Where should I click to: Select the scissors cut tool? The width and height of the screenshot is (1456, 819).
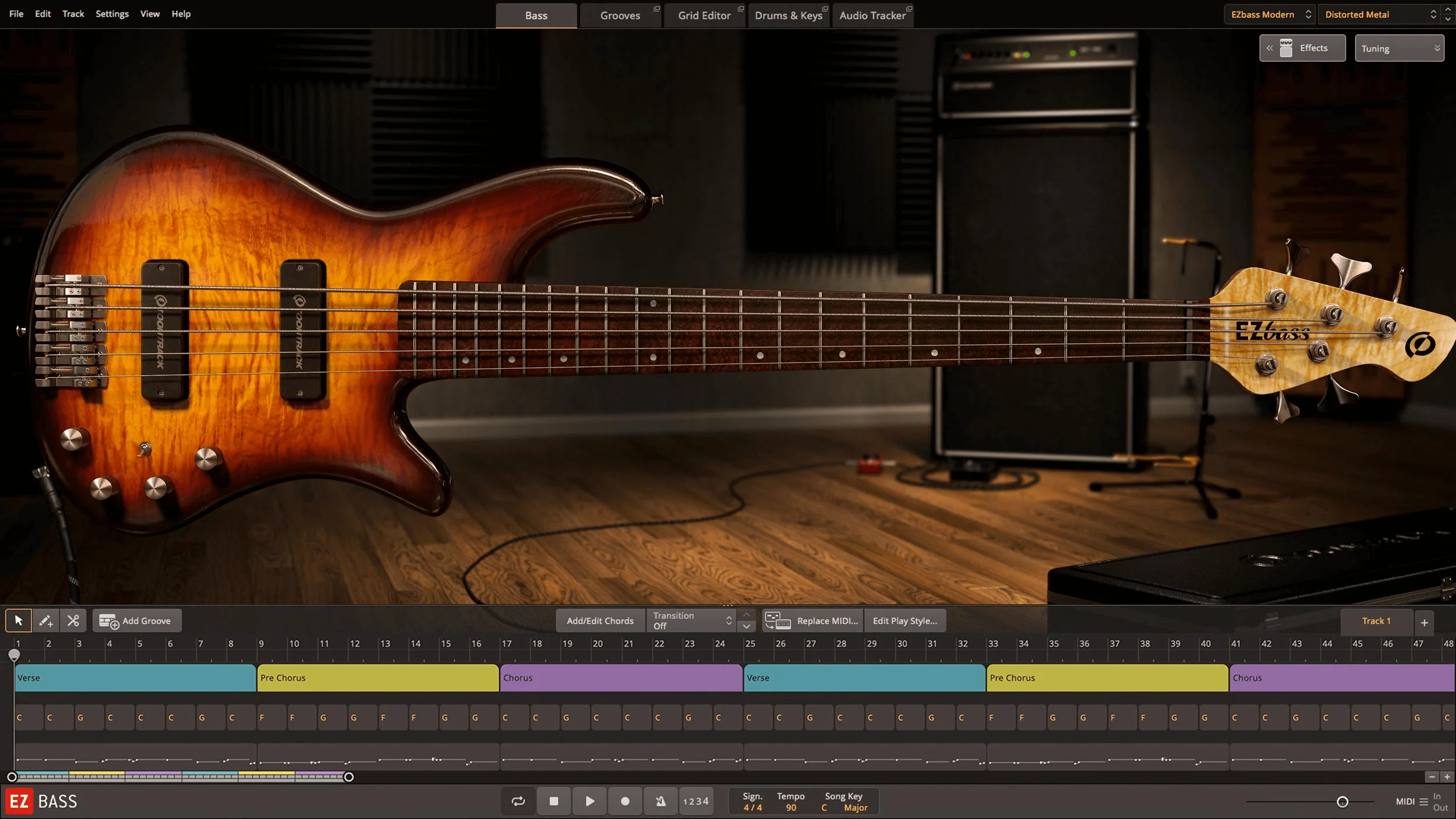pyautogui.click(x=73, y=620)
